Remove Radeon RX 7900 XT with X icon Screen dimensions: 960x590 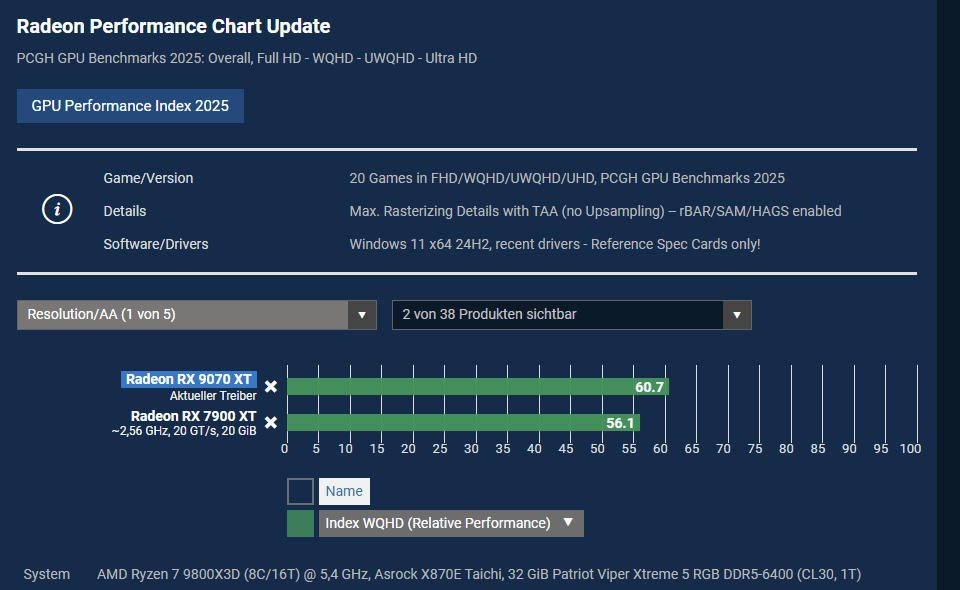[x=271, y=422]
